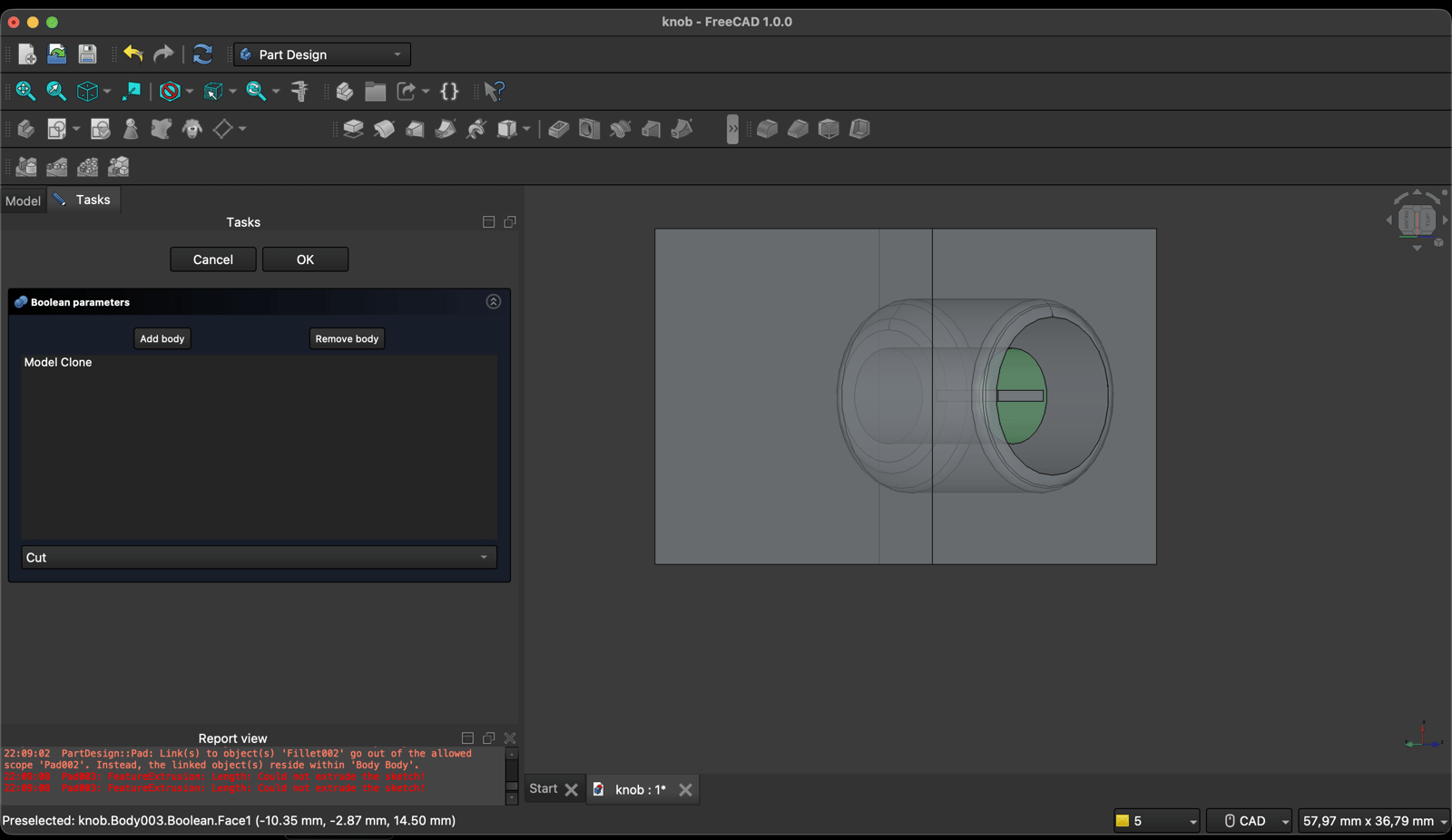The width and height of the screenshot is (1452, 840).
Task: Select the knob : 1* document tab
Action: coord(640,789)
